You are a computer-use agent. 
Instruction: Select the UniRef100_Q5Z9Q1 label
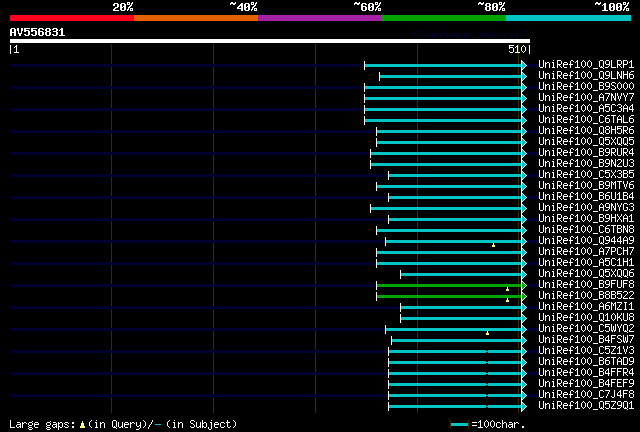point(586,406)
